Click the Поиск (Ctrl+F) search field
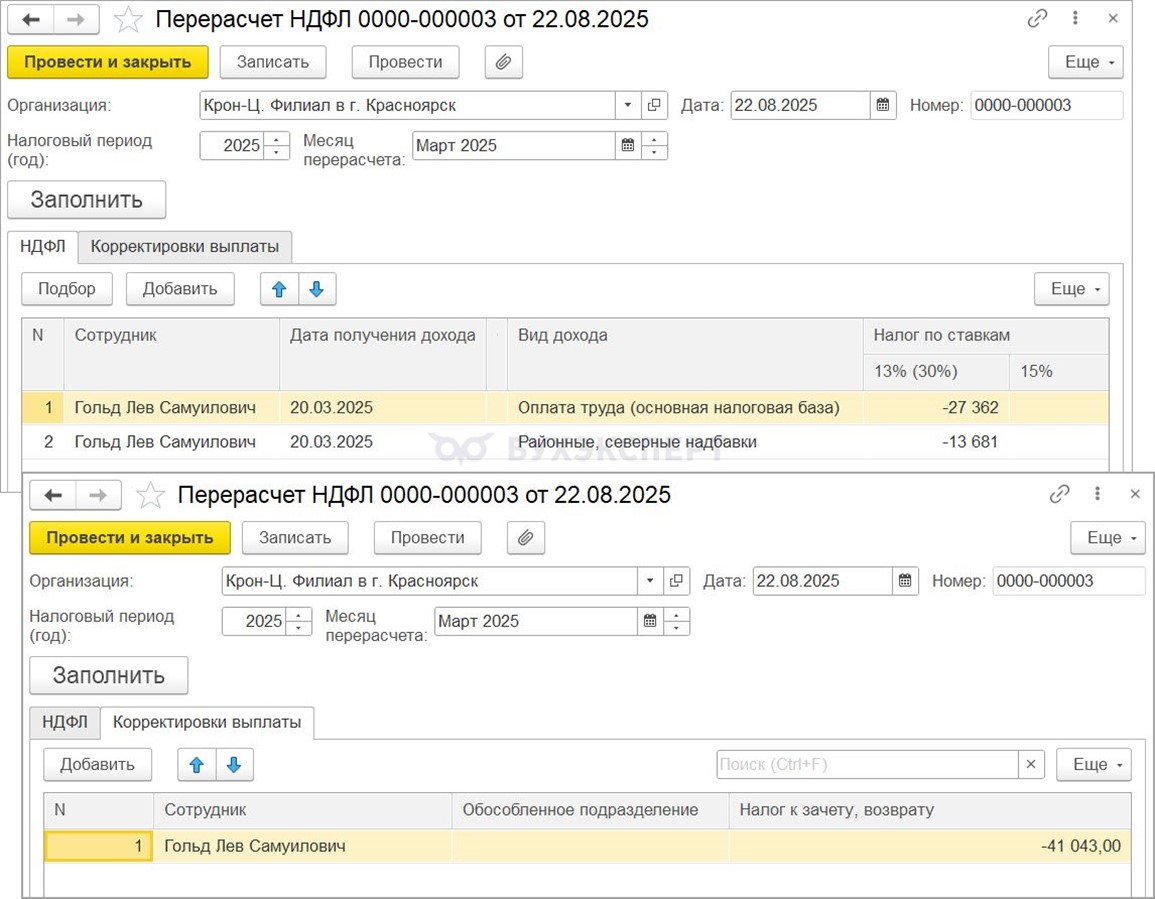This screenshot has height=899, width=1155. click(866, 765)
